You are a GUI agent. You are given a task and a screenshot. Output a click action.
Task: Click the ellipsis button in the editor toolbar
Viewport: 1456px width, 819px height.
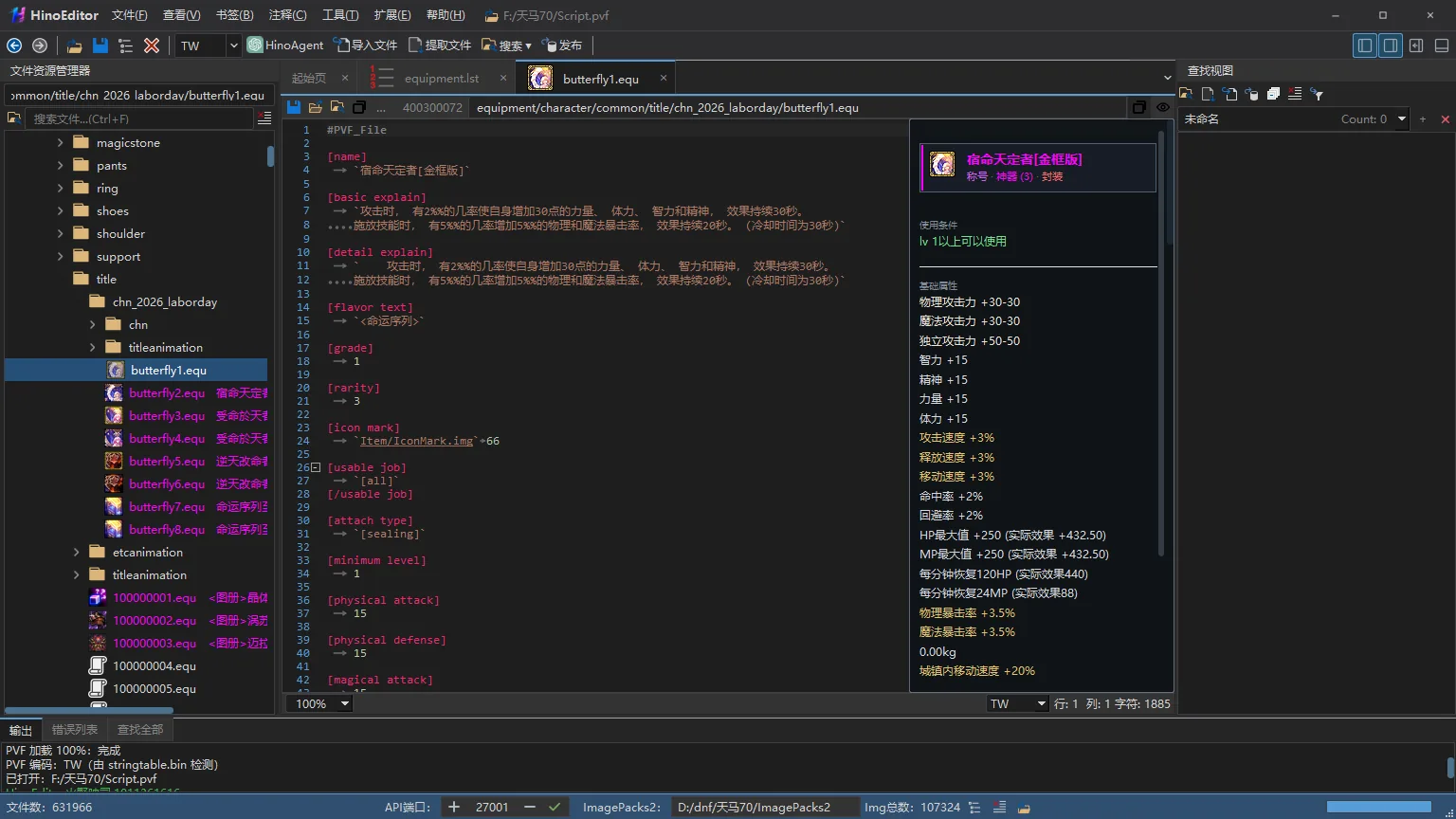coord(381,108)
